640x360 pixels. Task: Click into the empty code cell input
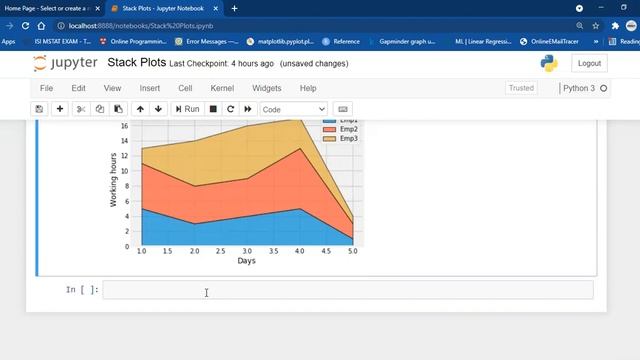[x=348, y=290]
